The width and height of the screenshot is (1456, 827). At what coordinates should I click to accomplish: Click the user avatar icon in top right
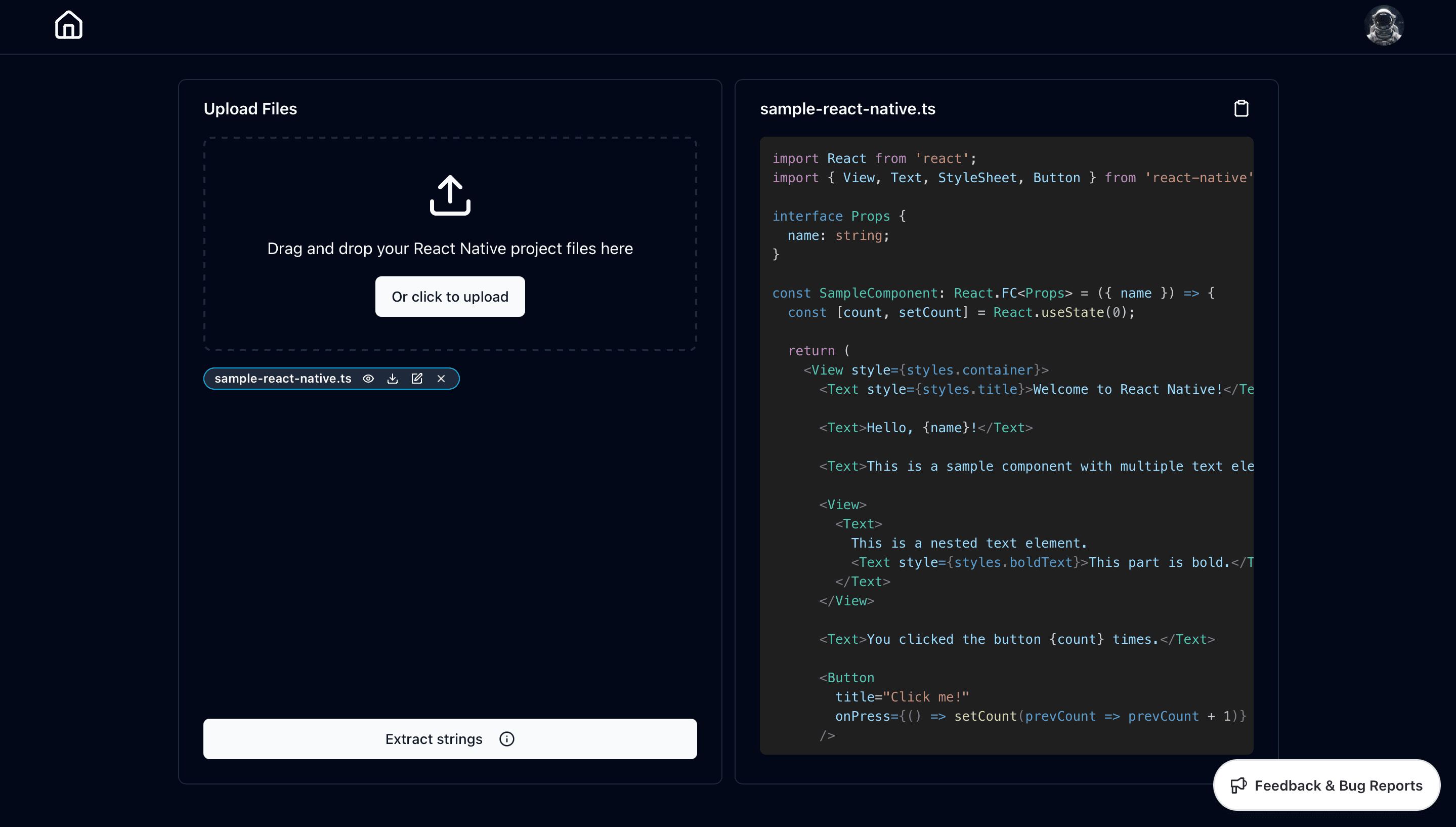click(1384, 25)
